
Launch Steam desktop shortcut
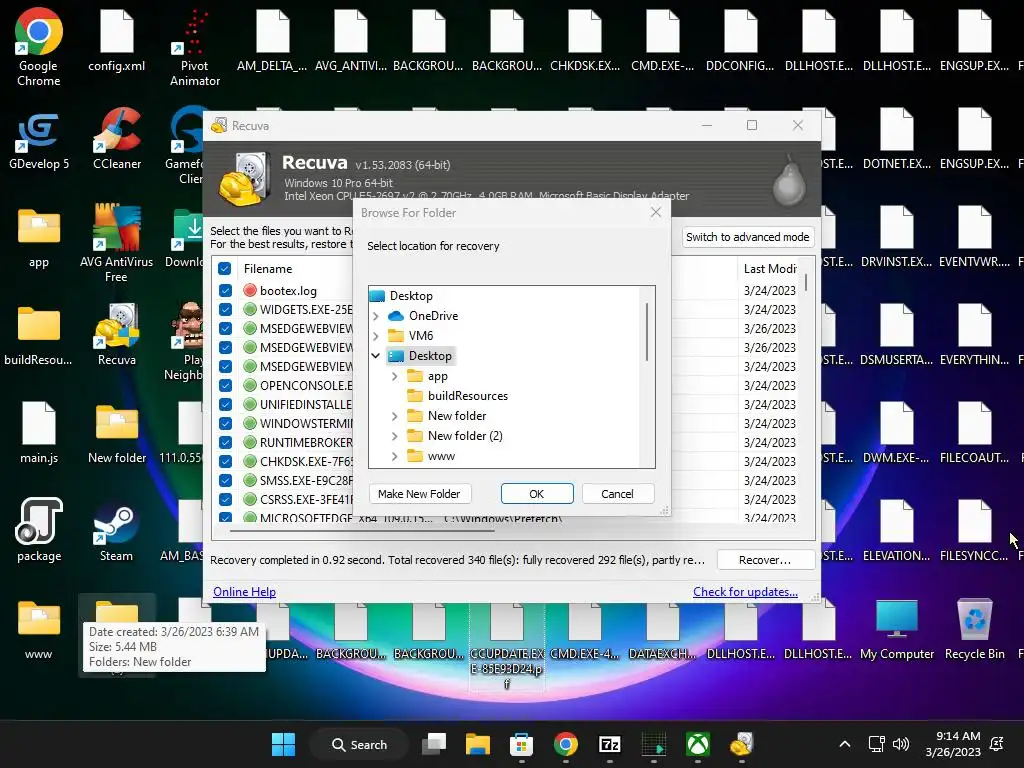tap(116, 532)
